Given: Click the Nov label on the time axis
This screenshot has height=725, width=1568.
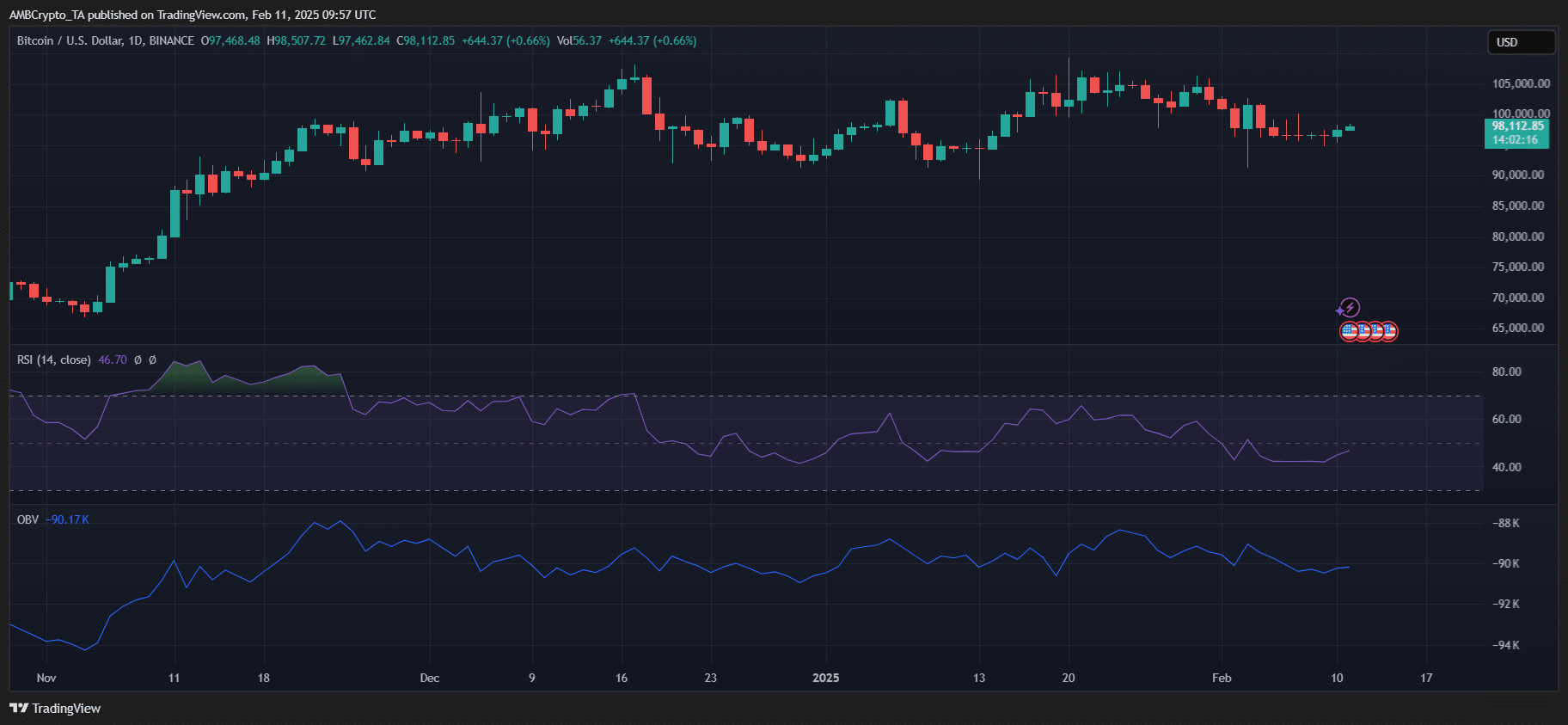Looking at the screenshot, I should [46, 678].
